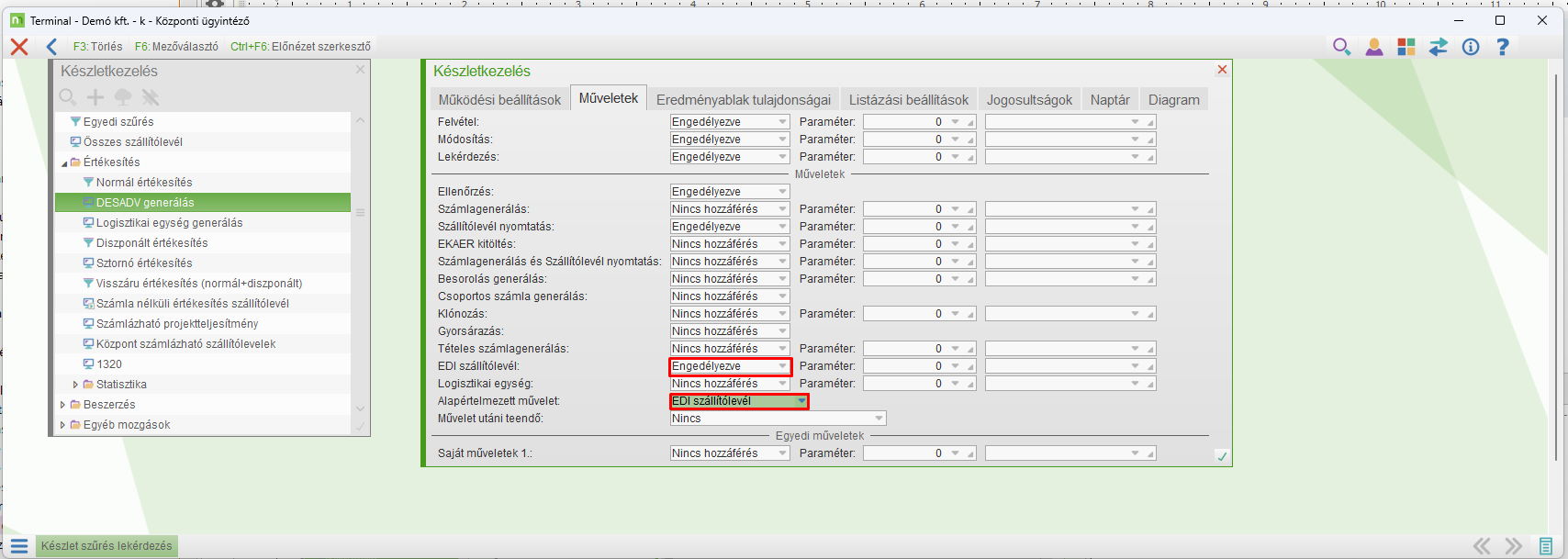Click the hamburger menu icon in status bar

tap(19, 546)
